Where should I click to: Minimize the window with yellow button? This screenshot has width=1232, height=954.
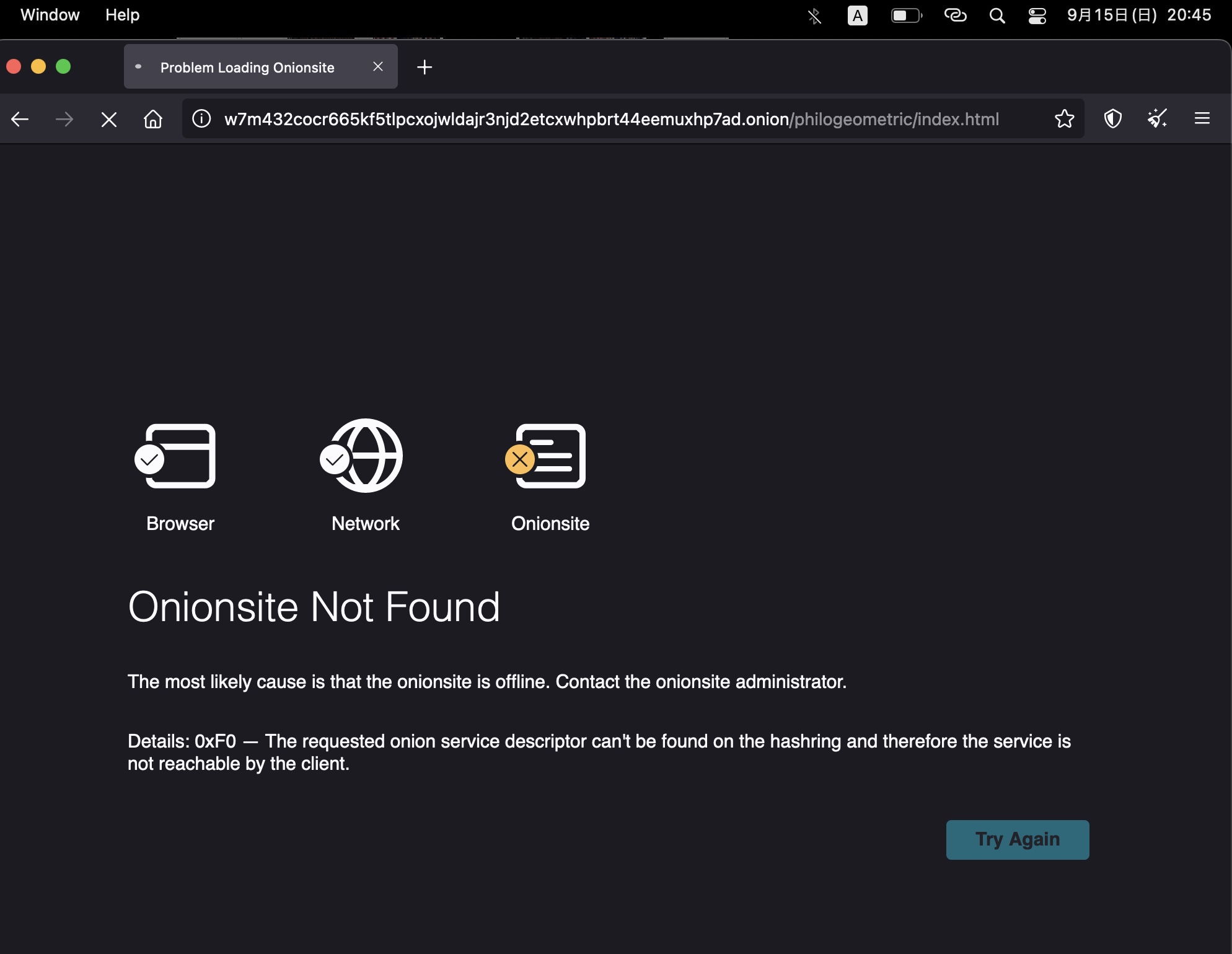tap(38, 66)
